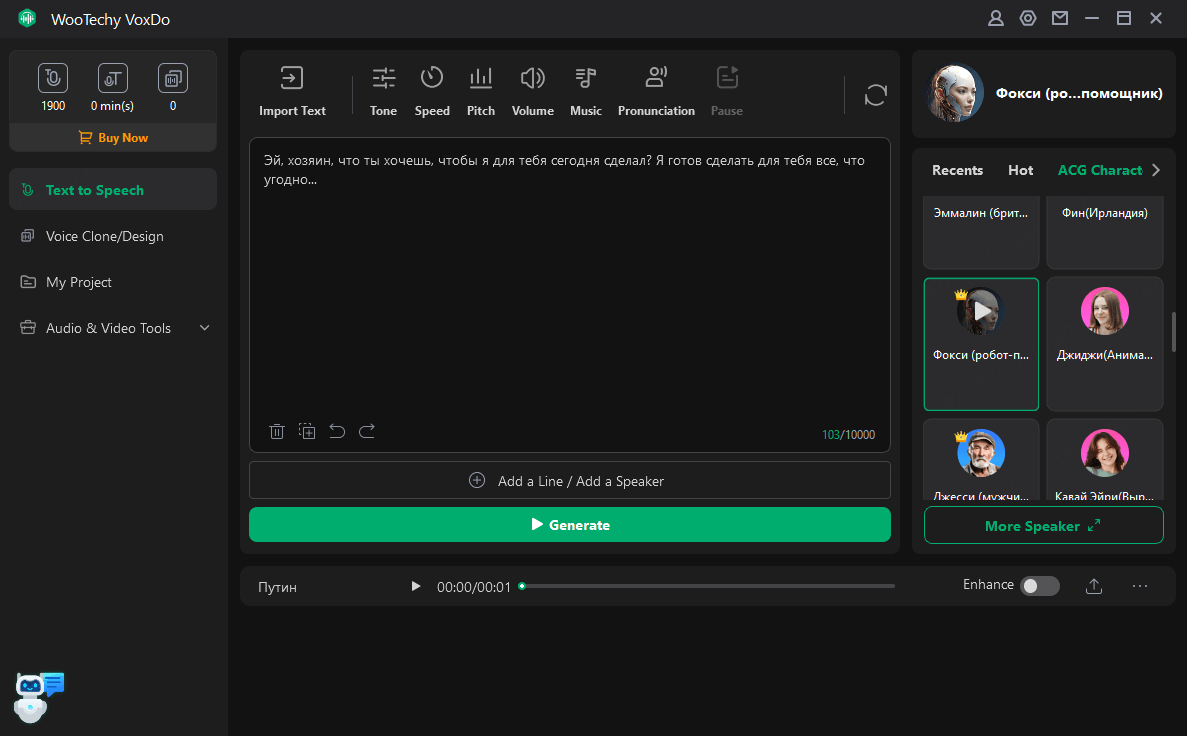The width and height of the screenshot is (1187, 736).
Task: Open Import Text tool
Action: click(292, 91)
